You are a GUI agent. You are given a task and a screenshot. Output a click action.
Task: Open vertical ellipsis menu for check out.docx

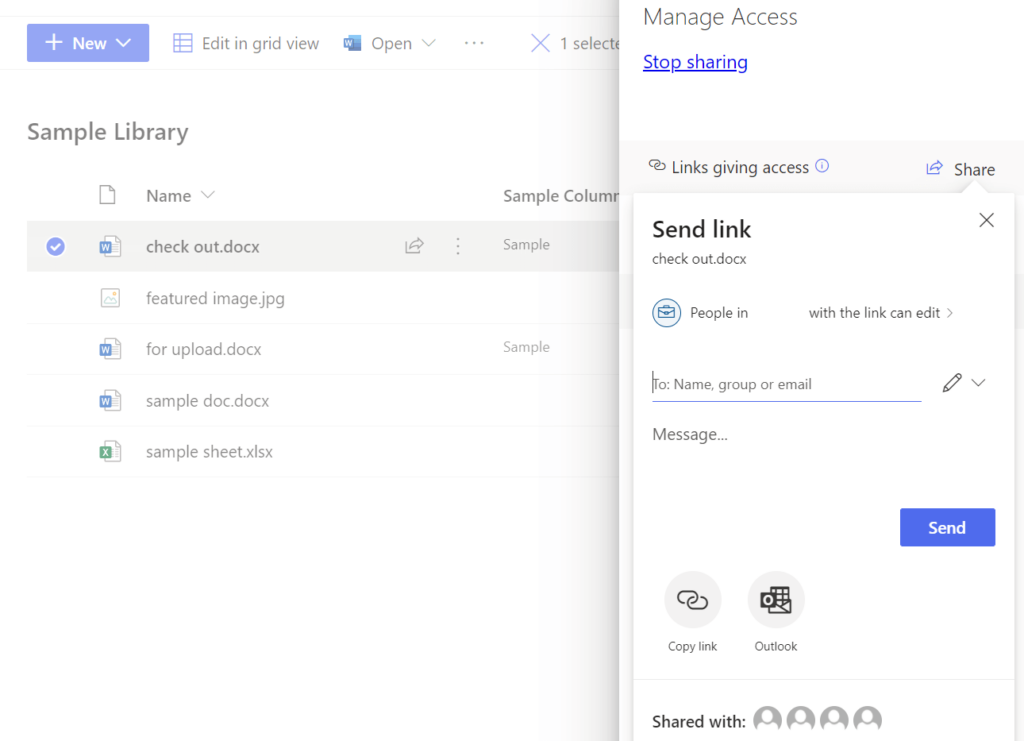tap(458, 245)
